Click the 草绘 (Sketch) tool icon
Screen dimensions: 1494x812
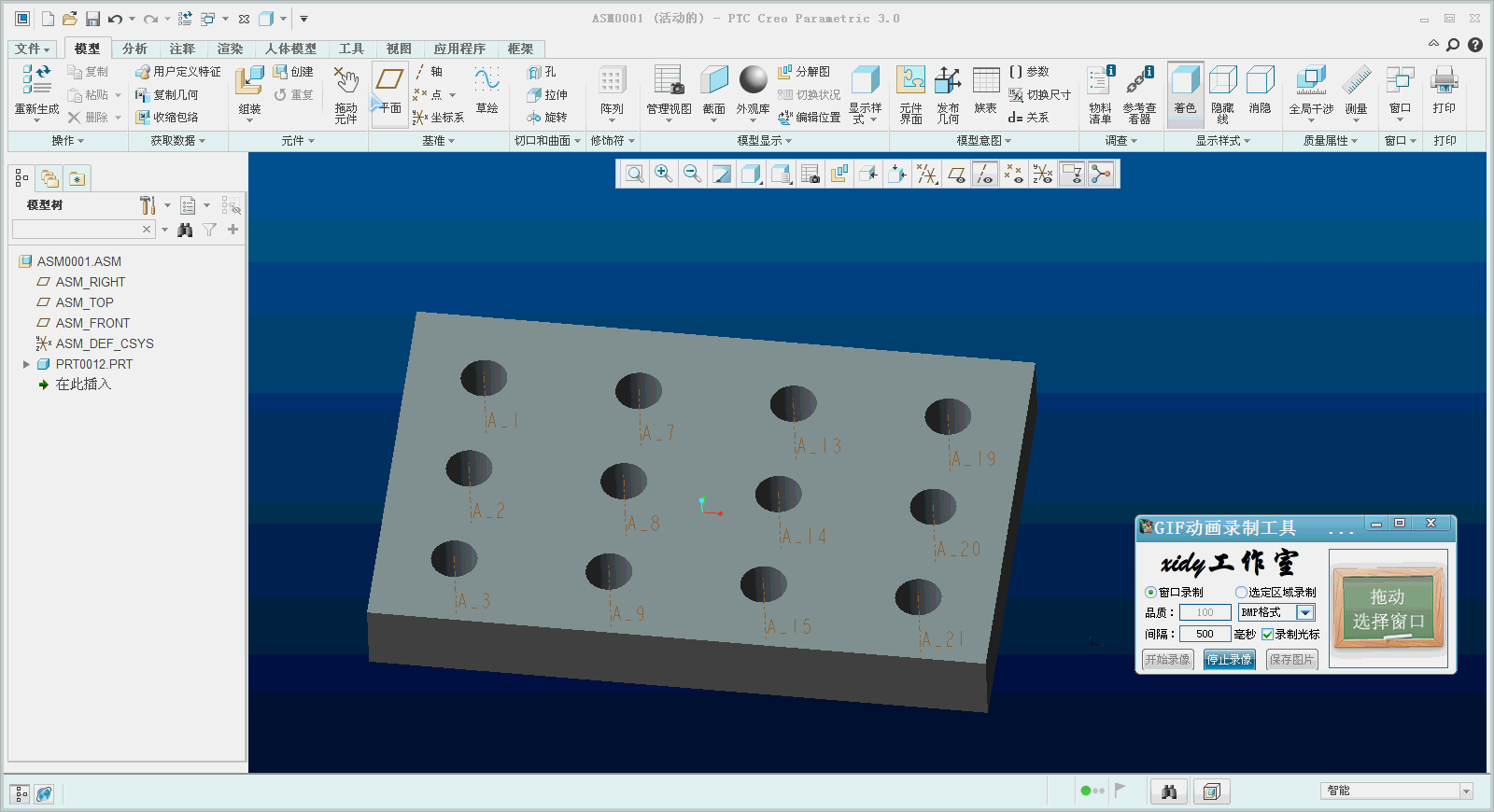(x=486, y=80)
